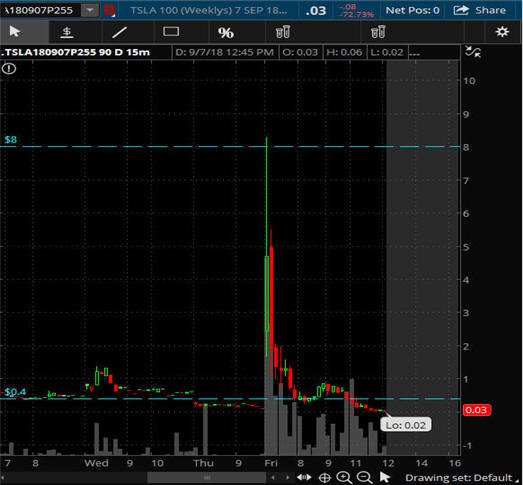Viewport: 523px width, 485px height.
Task: Toggle the red symbol link indicator
Action: [x=109, y=10]
